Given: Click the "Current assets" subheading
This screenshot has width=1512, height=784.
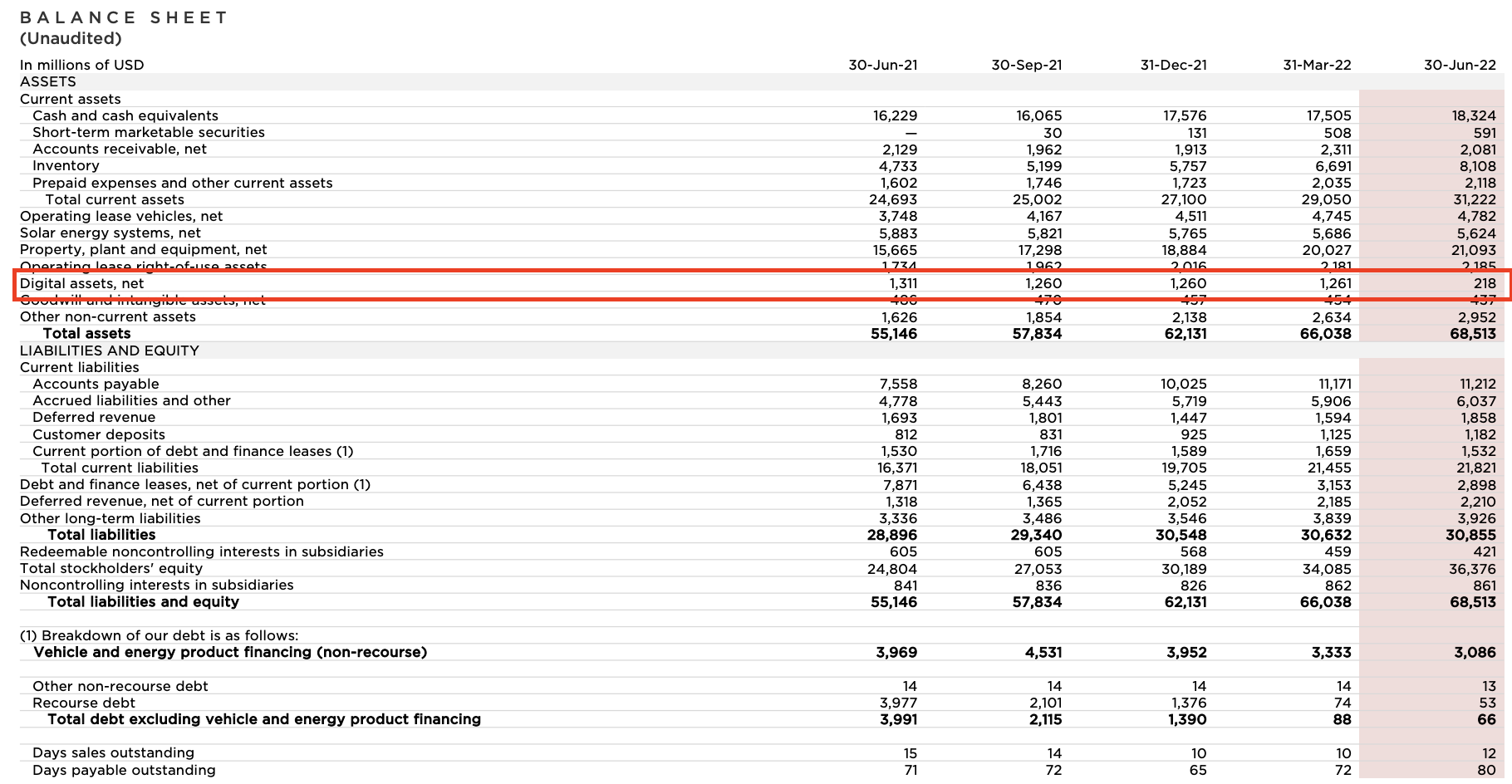Looking at the screenshot, I should point(71,99).
